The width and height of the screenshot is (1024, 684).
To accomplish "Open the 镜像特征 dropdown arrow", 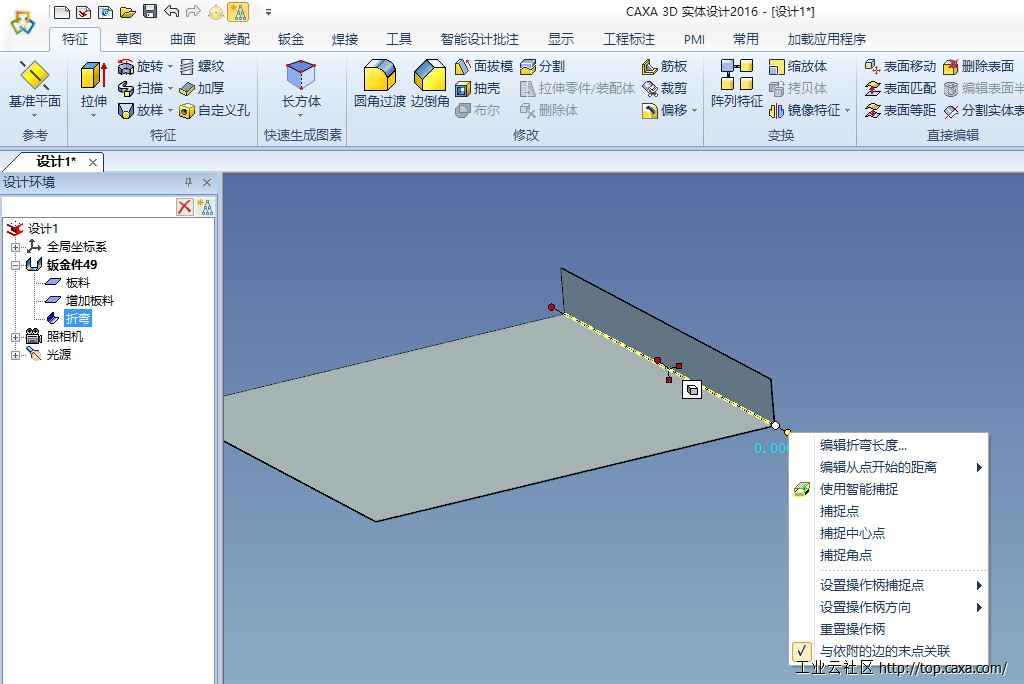I will click(848, 111).
